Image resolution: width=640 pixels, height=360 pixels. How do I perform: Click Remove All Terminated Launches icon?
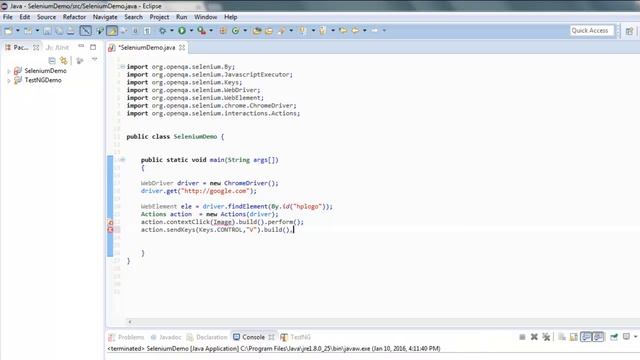pyautogui.click(x=546, y=337)
